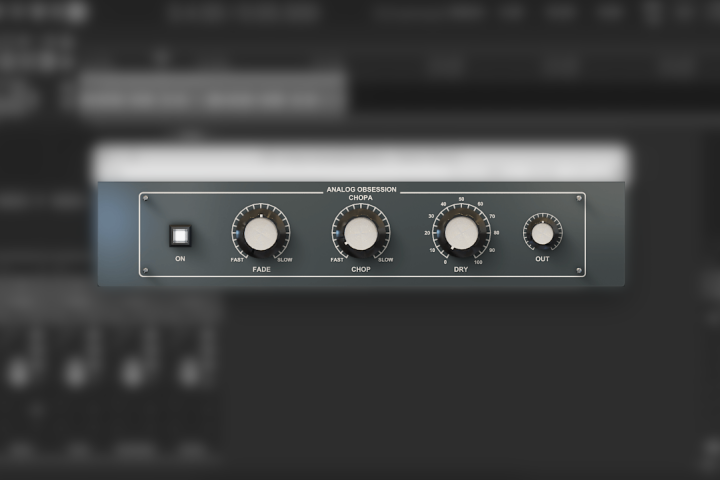Toggle the ON power switch
This screenshot has height=480, width=720.
click(180, 236)
